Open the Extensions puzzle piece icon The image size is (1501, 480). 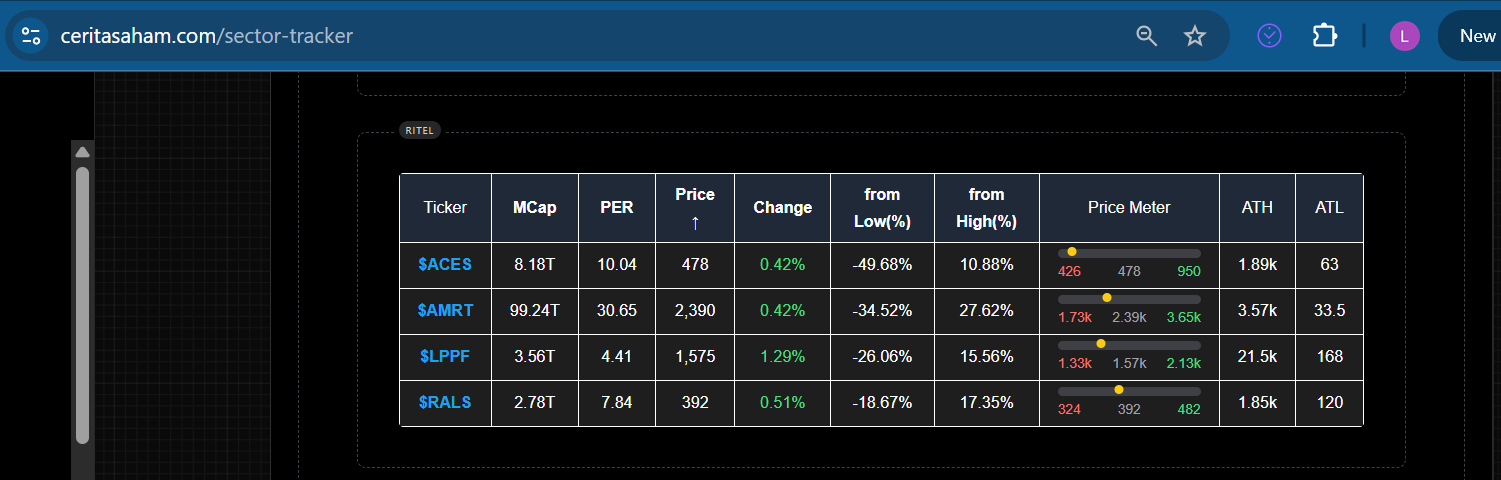(x=1325, y=36)
